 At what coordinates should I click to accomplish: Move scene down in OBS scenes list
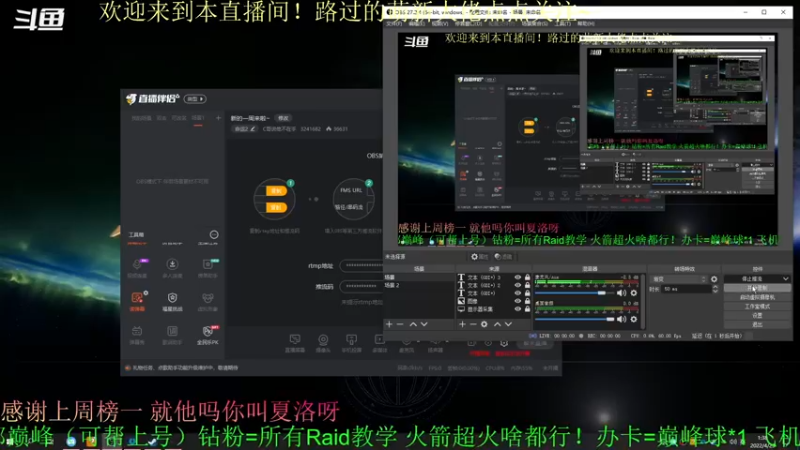tap(424, 324)
